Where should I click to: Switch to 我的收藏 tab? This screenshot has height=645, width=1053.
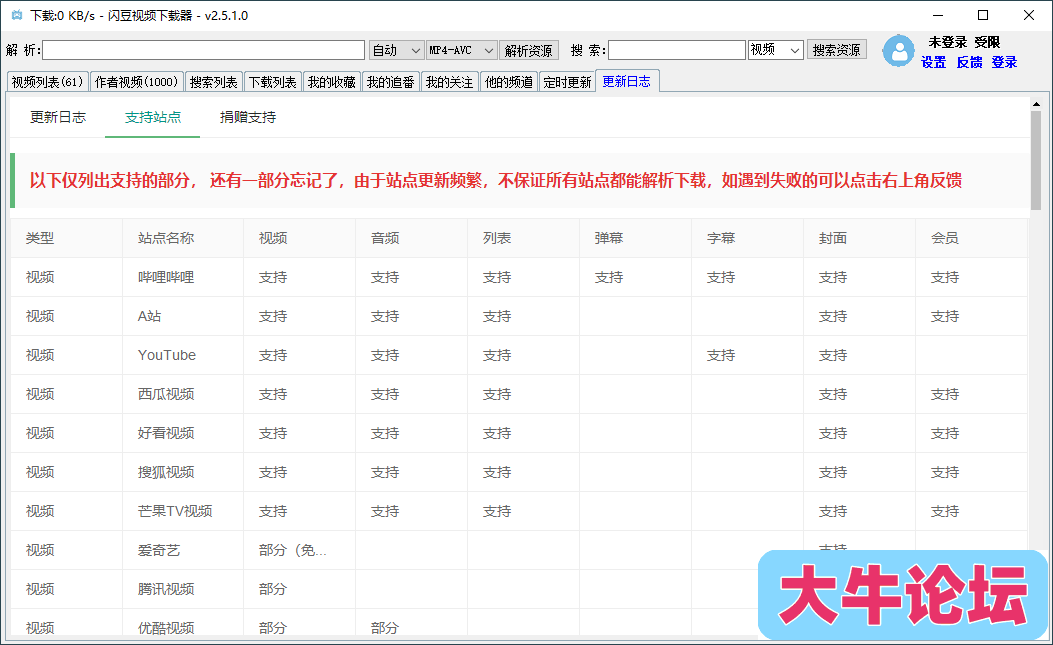(x=332, y=82)
